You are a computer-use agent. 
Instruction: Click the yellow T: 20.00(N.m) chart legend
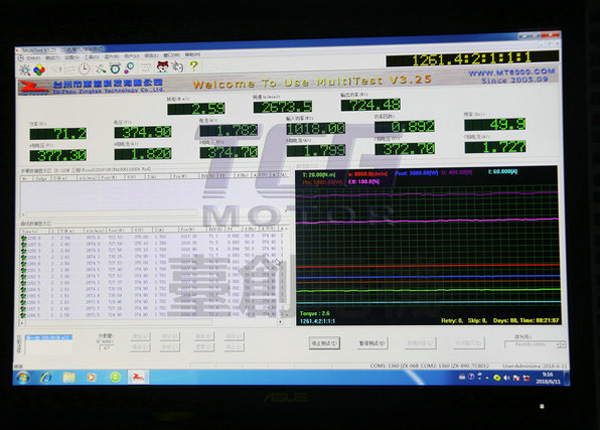(x=318, y=173)
